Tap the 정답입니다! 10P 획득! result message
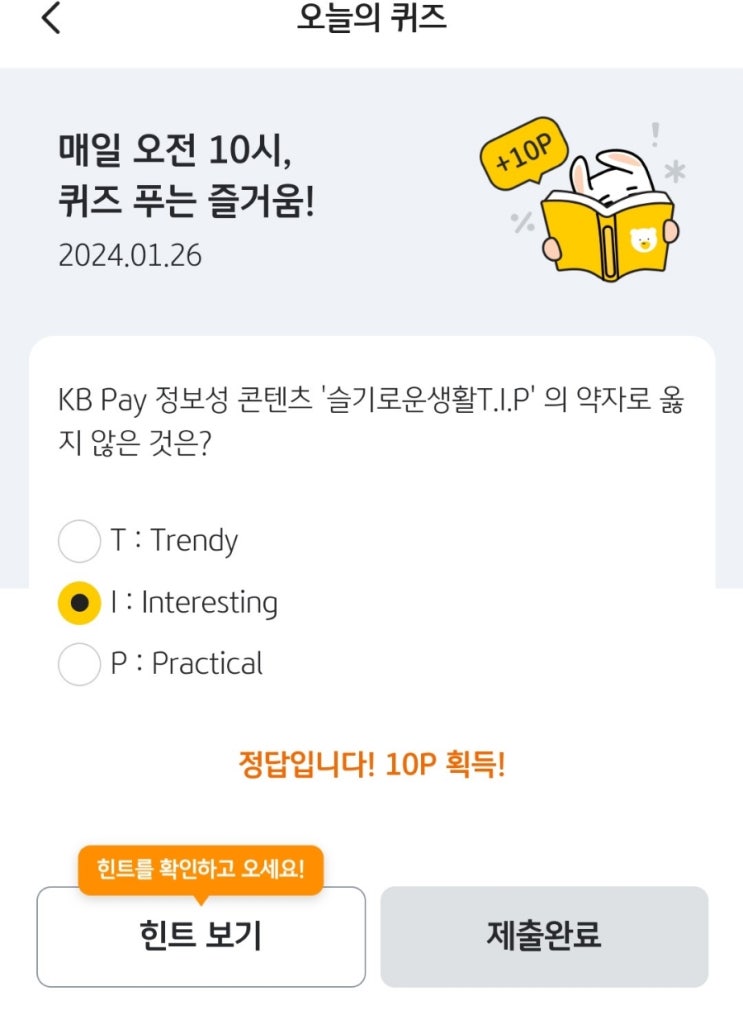743x1024 pixels. (x=372, y=763)
